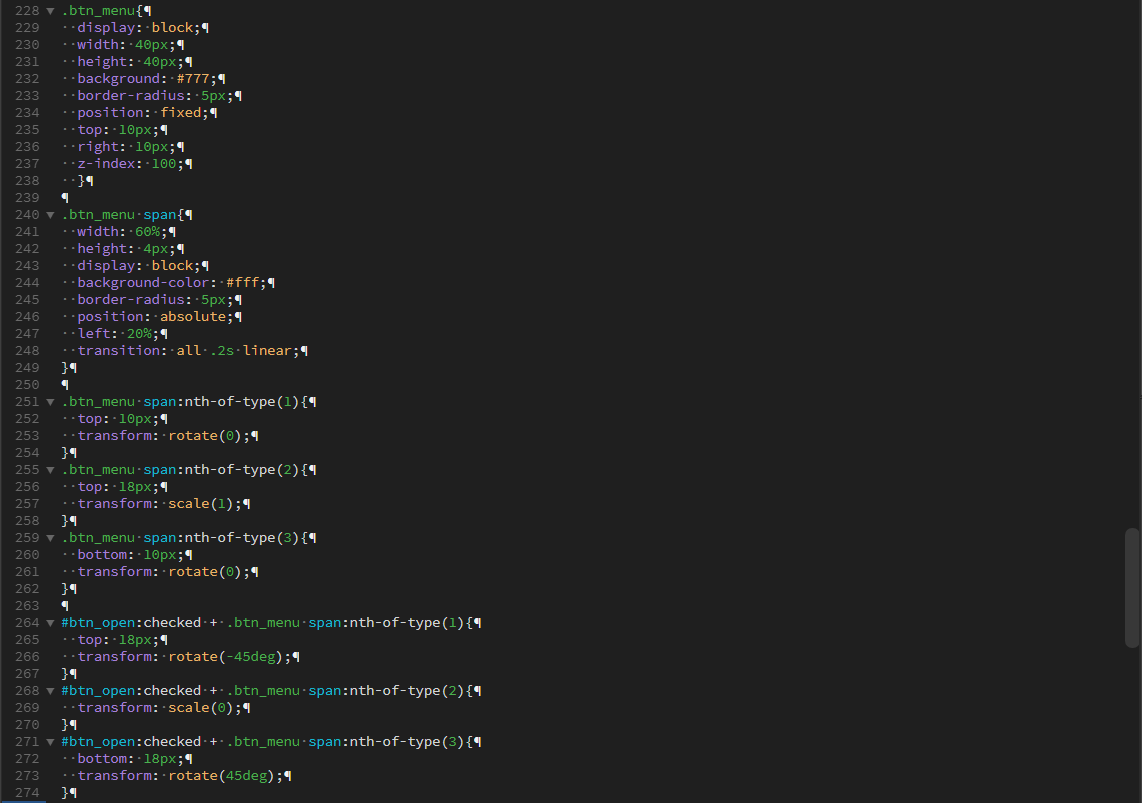Click line number 250 in the gutter
The height and width of the screenshot is (803, 1142).
tap(27, 385)
